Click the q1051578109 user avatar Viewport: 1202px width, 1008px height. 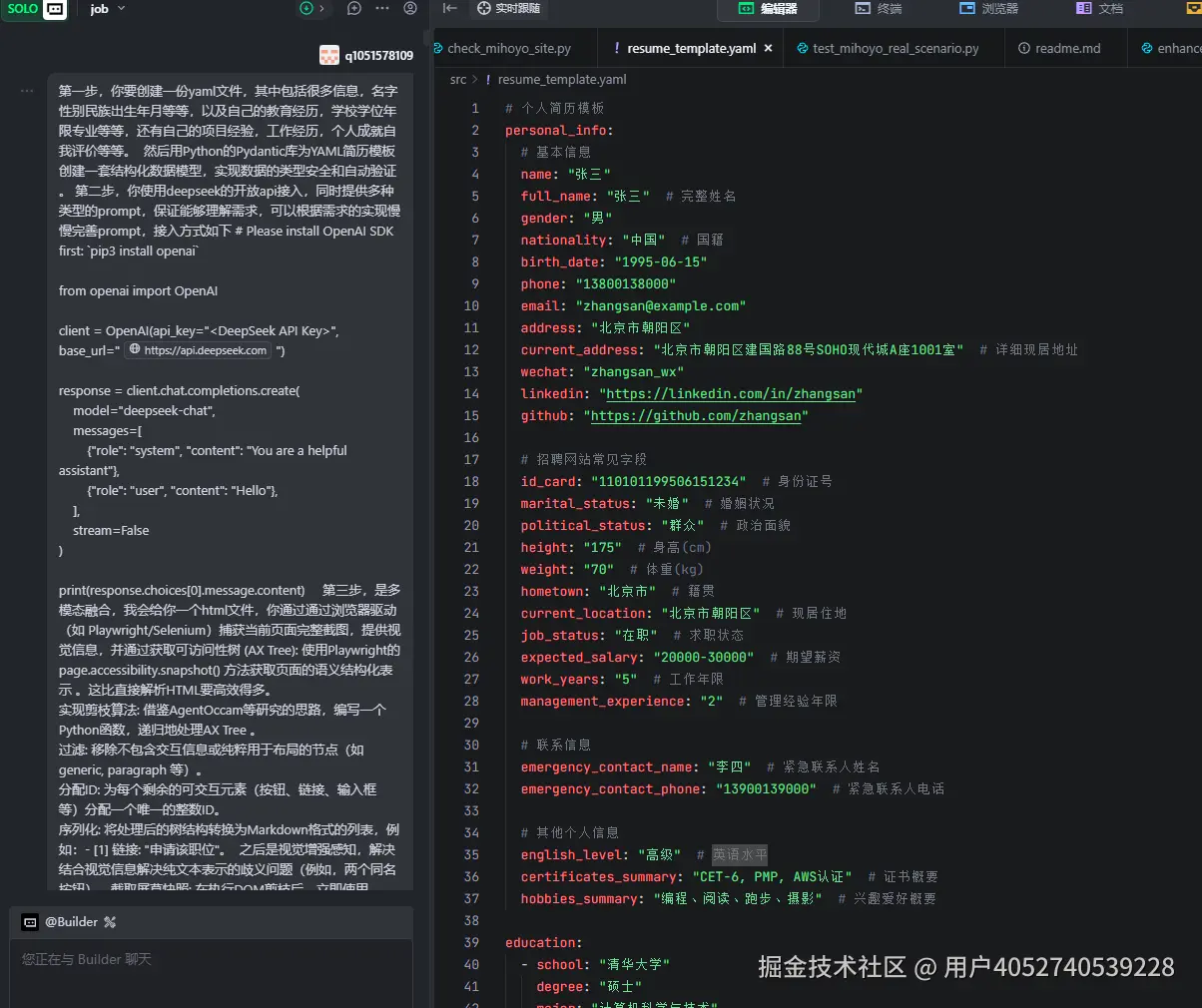click(x=329, y=55)
